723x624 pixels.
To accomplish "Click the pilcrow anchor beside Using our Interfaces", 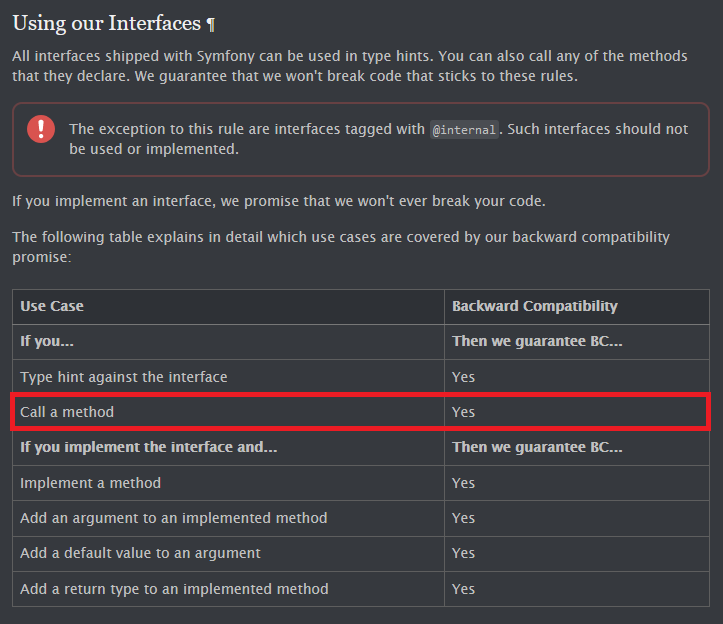I will coord(211,24).
